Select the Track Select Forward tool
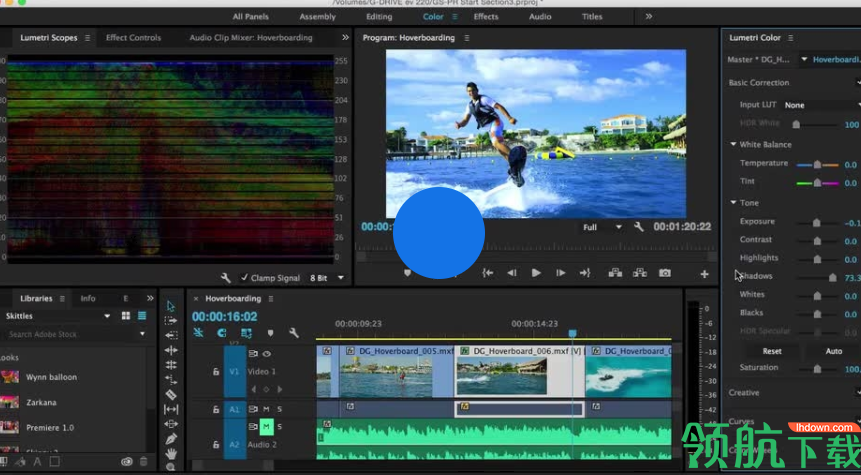 (x=171, y=321)
